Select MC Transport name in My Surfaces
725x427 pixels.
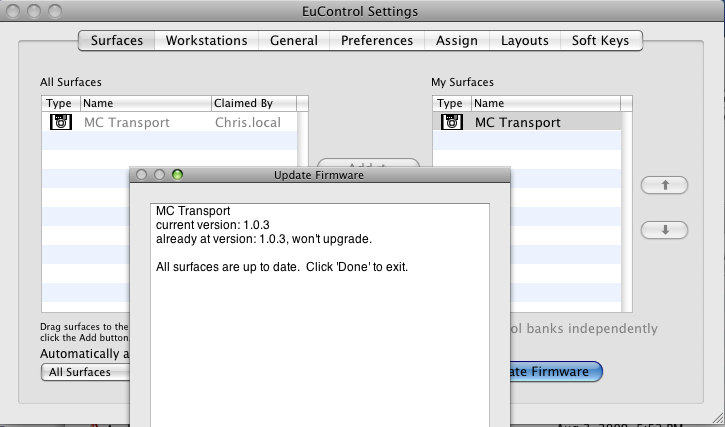(518, 123)
